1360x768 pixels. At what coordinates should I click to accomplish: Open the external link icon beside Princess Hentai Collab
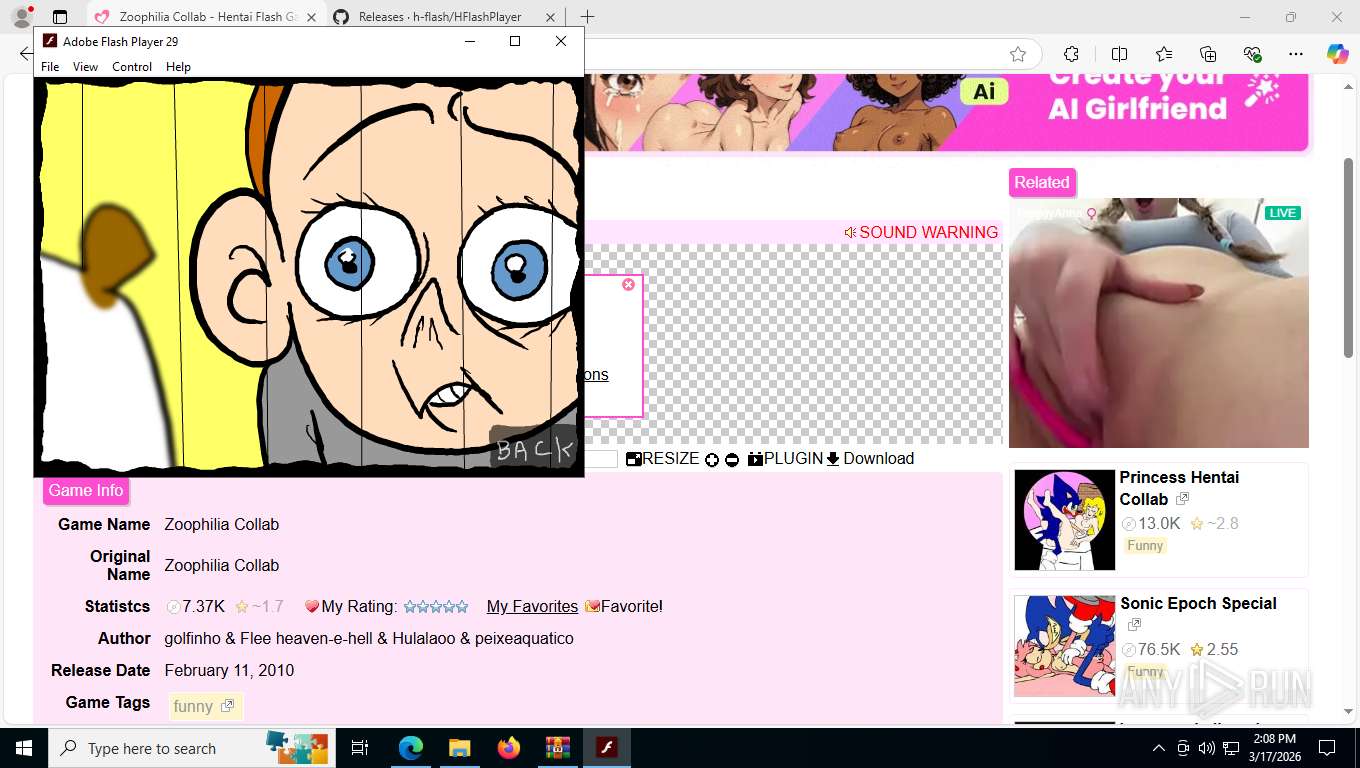tap(1182, 499)
